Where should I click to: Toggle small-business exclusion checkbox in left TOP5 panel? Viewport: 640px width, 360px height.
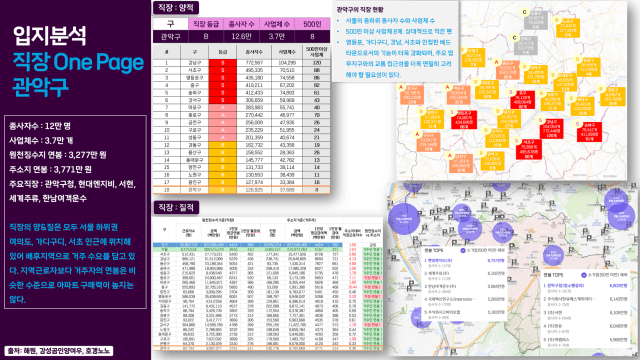point(462,250)
